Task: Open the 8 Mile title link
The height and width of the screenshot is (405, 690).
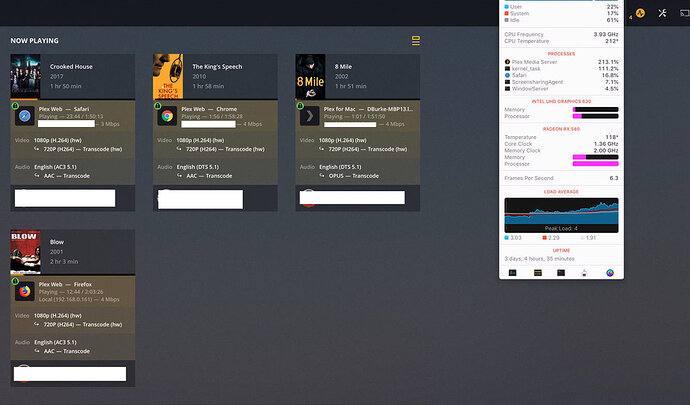Action: coord(343,66)
